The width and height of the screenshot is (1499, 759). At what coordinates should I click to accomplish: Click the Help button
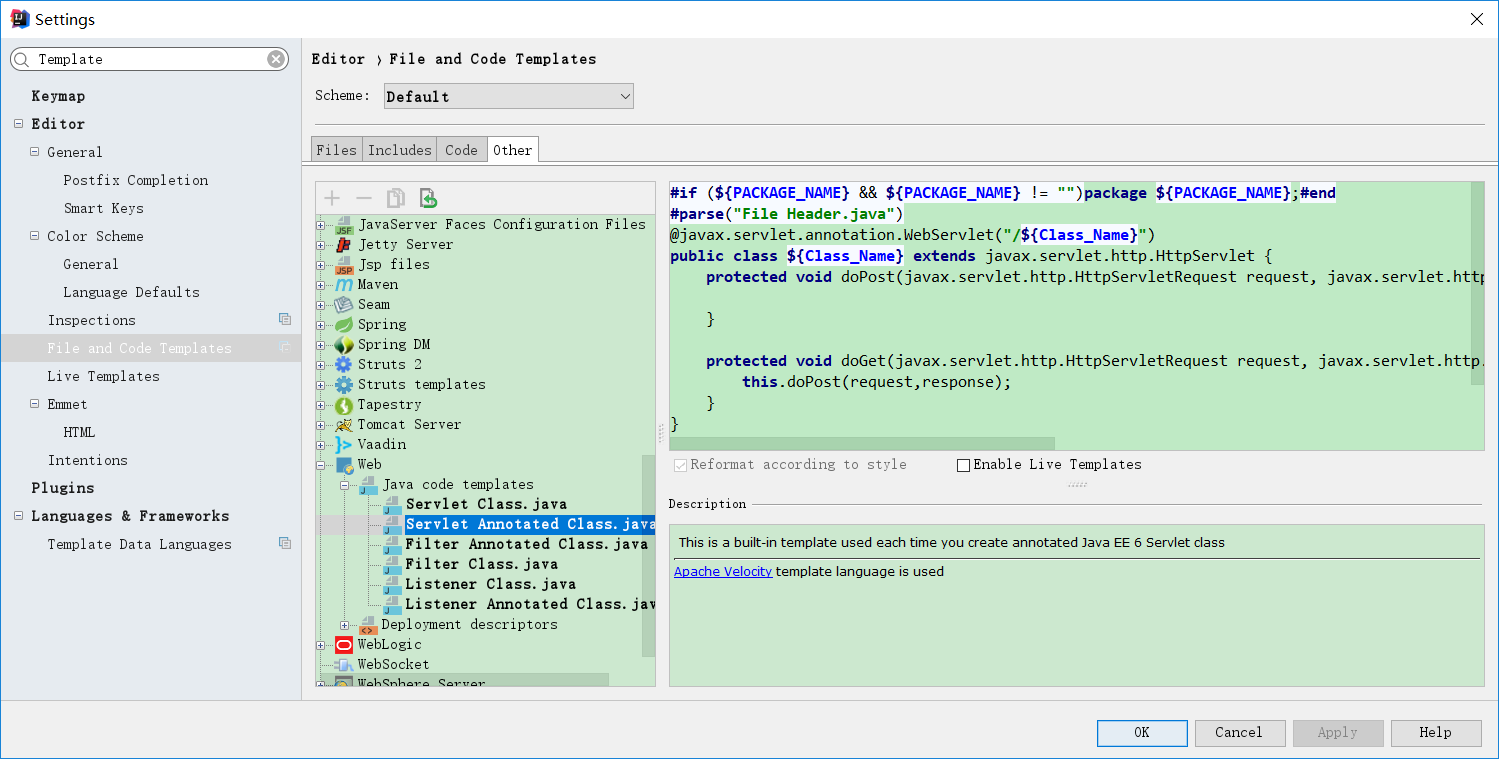tap(1436, 733)
